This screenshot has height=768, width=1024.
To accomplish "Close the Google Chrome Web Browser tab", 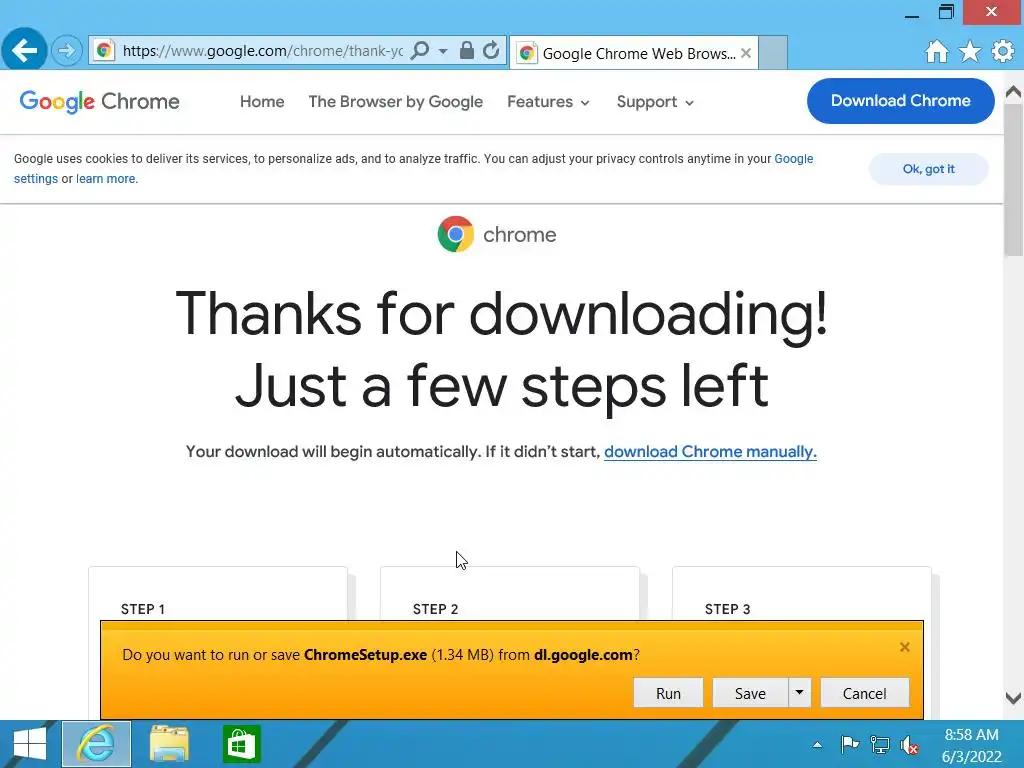I will [746, 53].
